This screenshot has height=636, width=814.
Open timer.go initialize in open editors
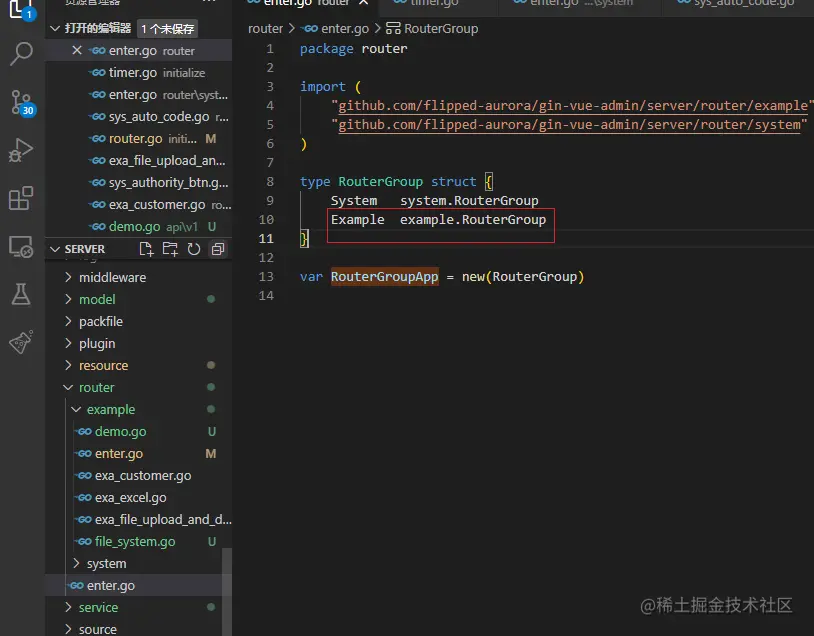(139, 73)
